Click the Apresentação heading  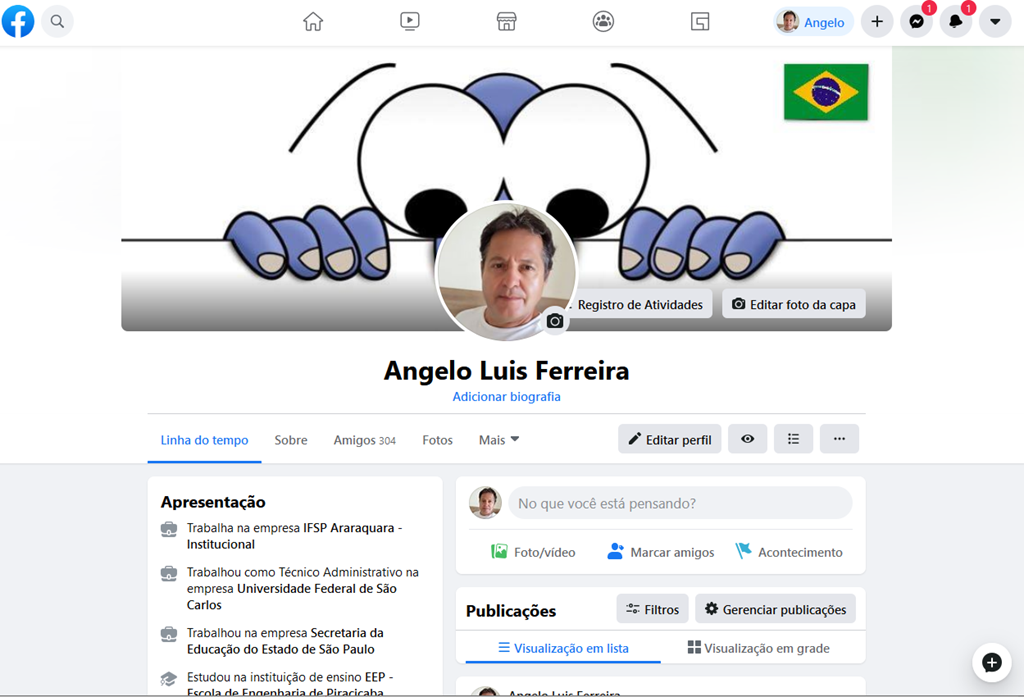(x=213, y=502)
